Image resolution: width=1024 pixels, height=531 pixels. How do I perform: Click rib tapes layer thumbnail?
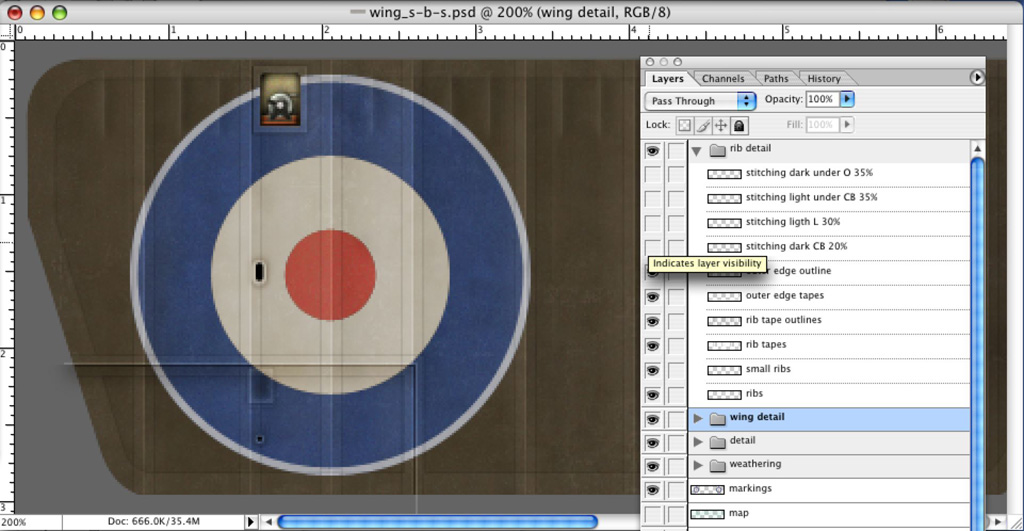click(724, 346)
